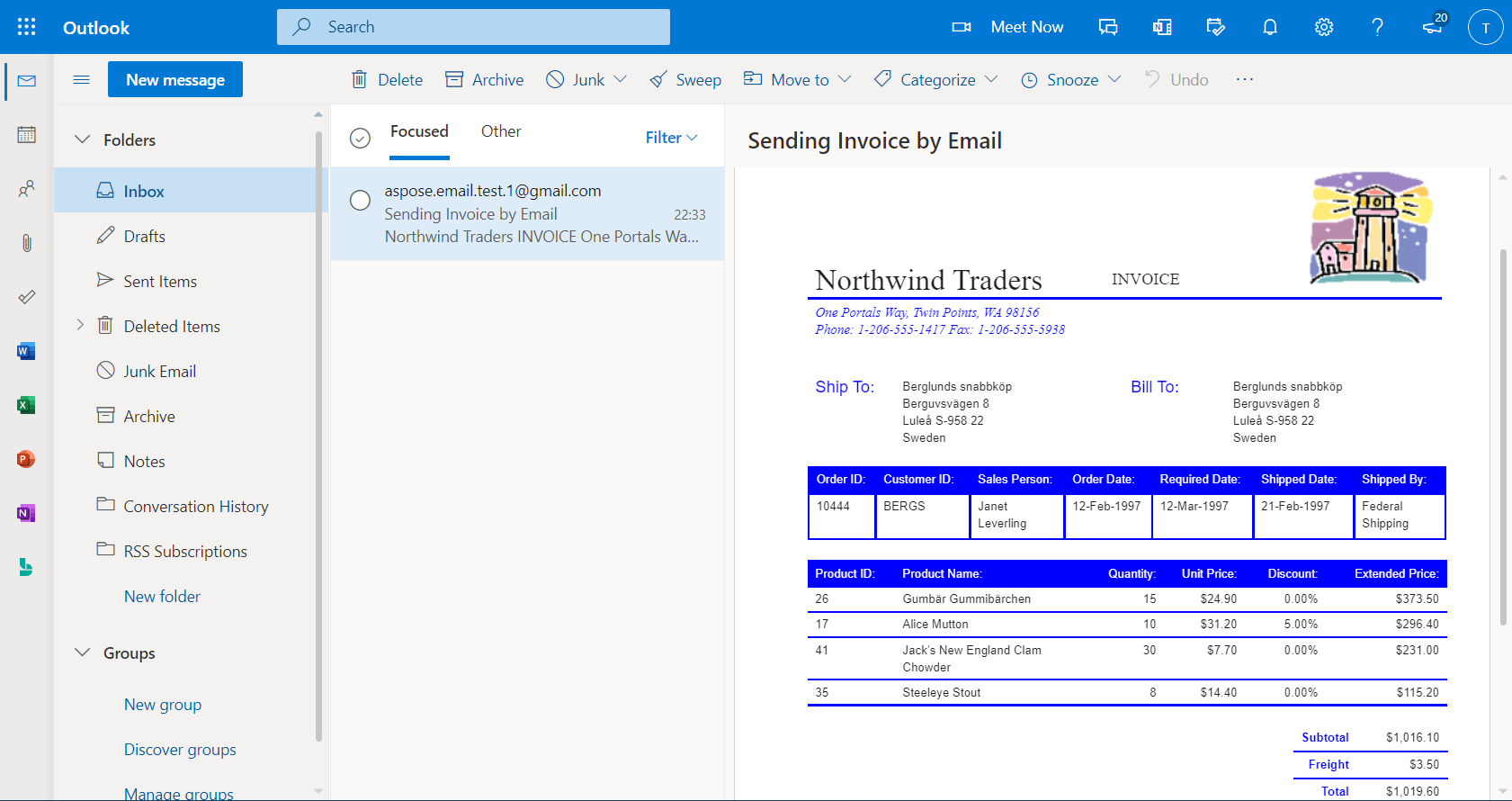
Task: Collapse the Groups section
Action: pos(82,652)
